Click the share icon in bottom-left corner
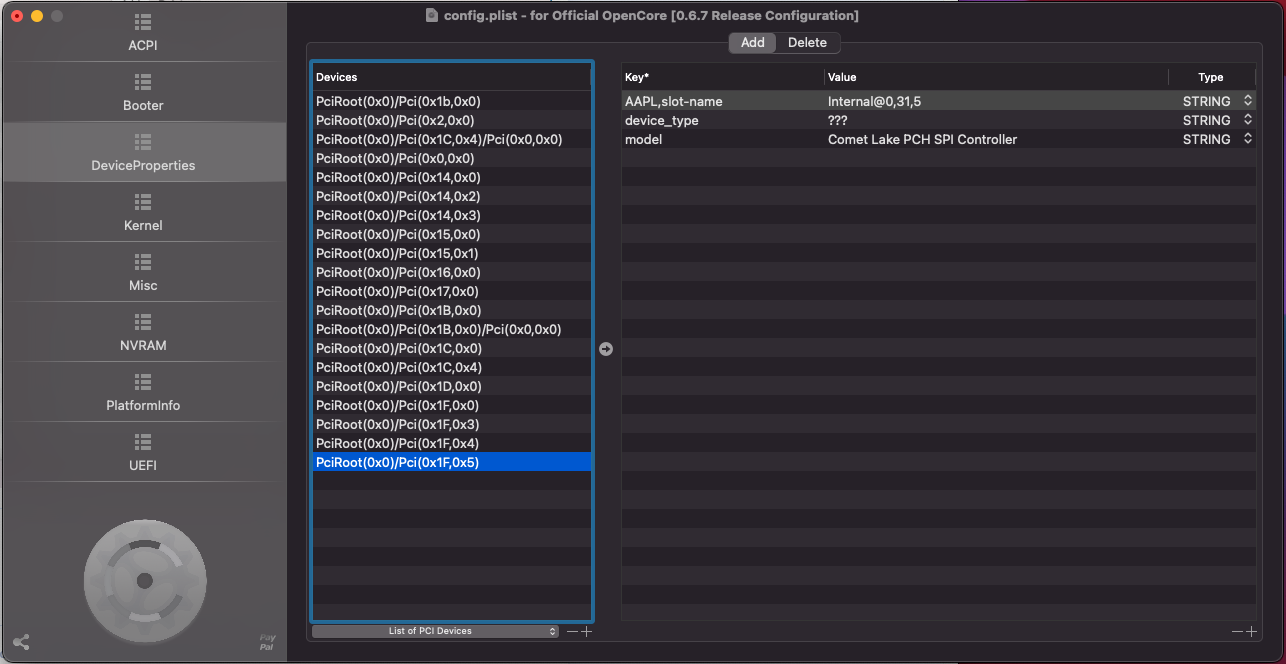Viewport: 1286px width, 664px height. point(21,643)
